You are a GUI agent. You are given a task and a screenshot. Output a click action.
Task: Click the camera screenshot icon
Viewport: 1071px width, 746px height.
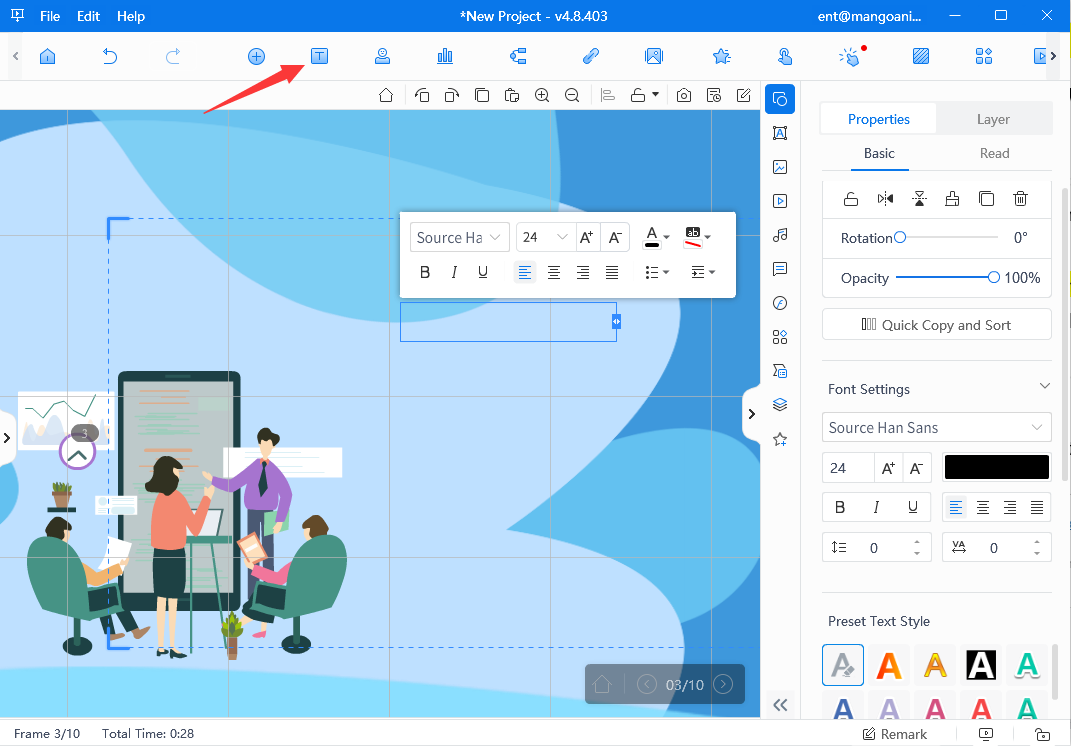tap(683, 95)
